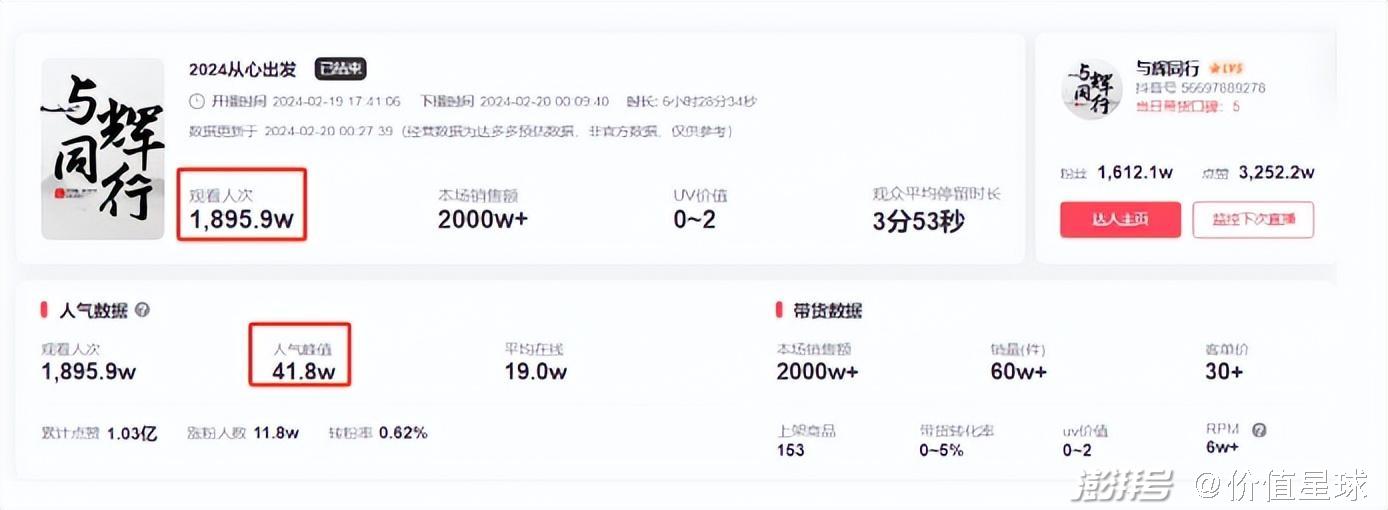Image resolution: width=1388 pixels, height=510 pixels.
Task: Click the 人气数据 help question mark icon
Action: 142,310
